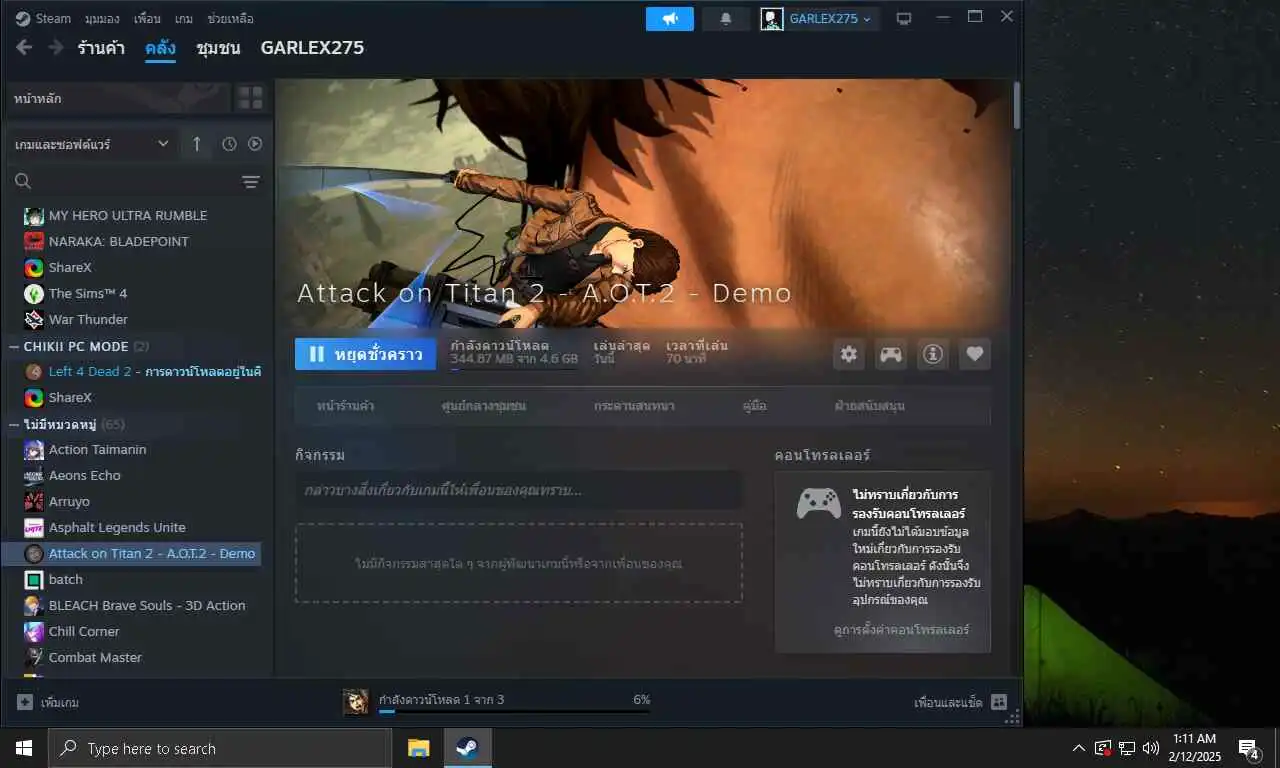This screenshot has height=768, width=1280.
Task: Click the activity post text box
Action: point(518,491)
